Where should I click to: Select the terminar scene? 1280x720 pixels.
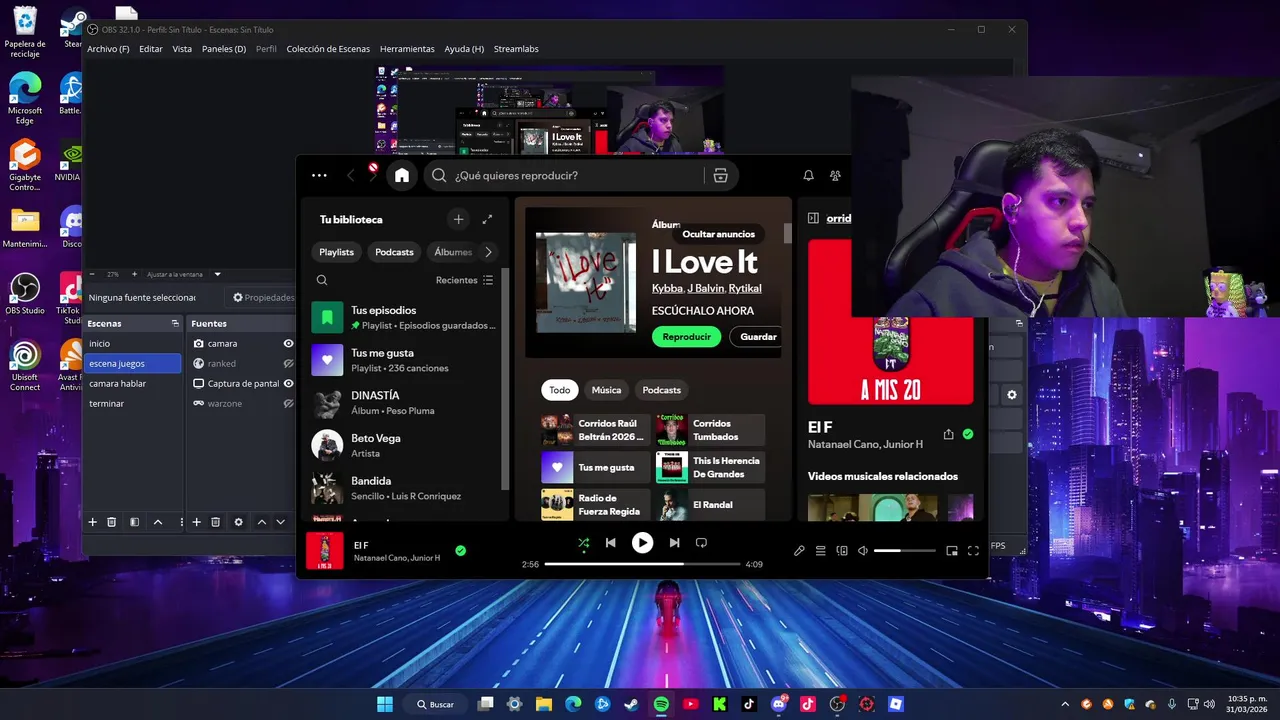pos(133,403)
